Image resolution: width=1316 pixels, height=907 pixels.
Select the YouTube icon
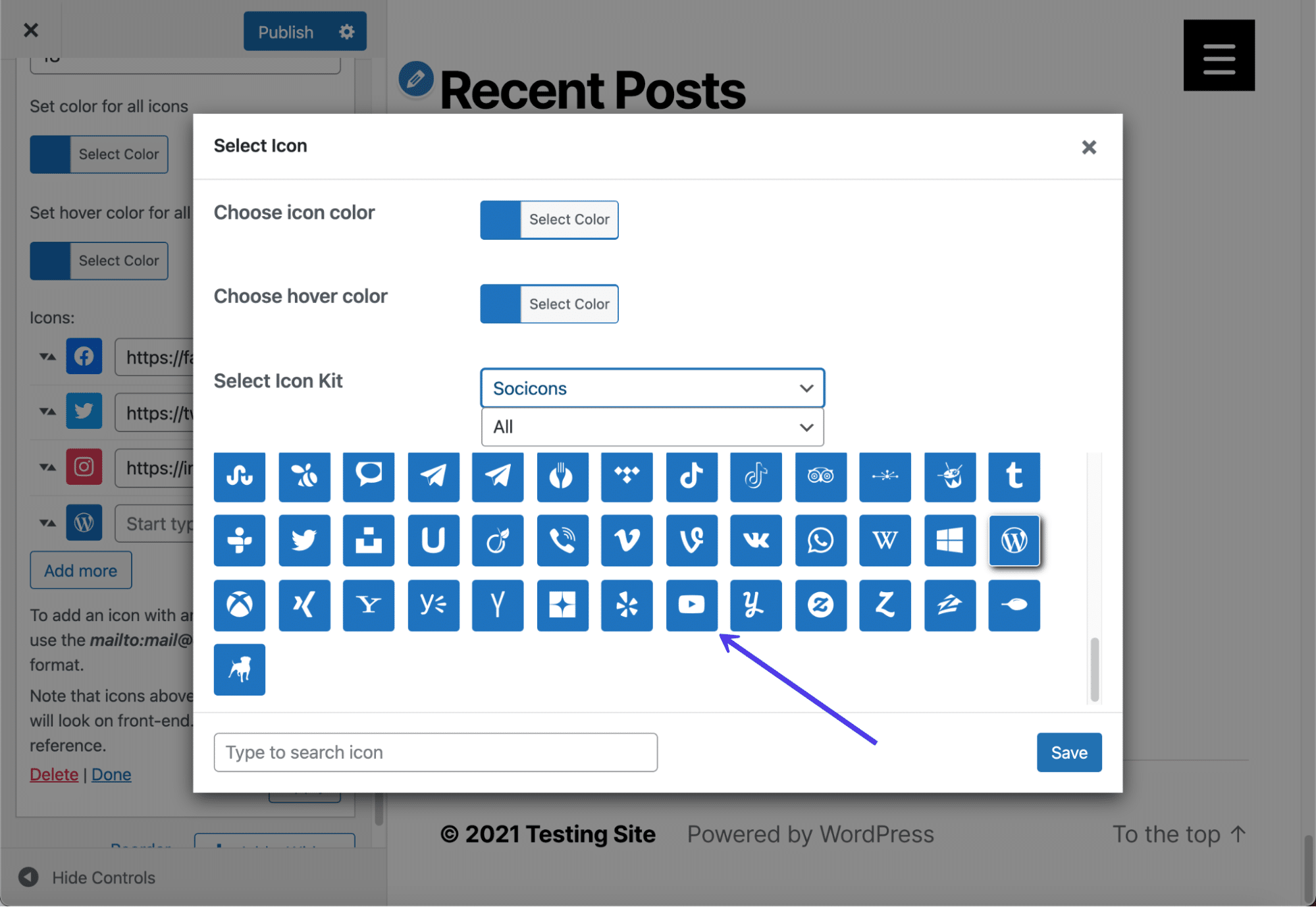tap(691, 604)
